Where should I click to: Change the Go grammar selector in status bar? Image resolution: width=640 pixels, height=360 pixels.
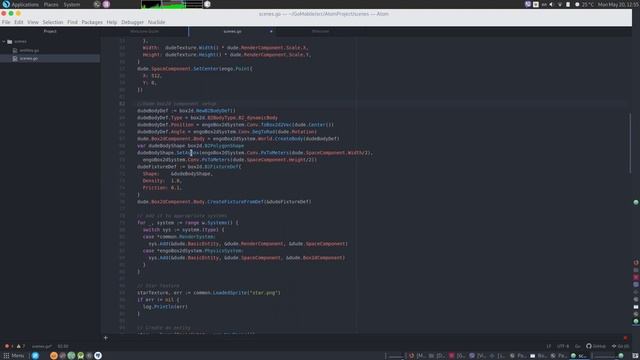578,346
